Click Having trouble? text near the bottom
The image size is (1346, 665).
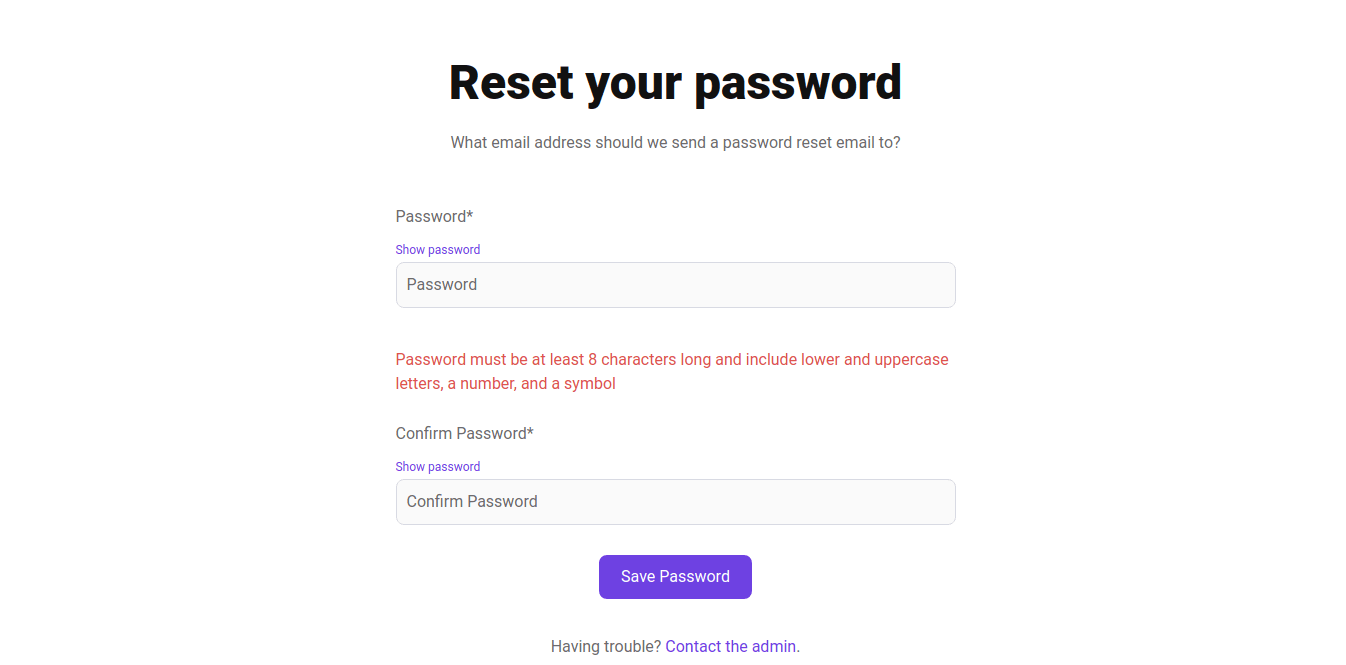605,646
